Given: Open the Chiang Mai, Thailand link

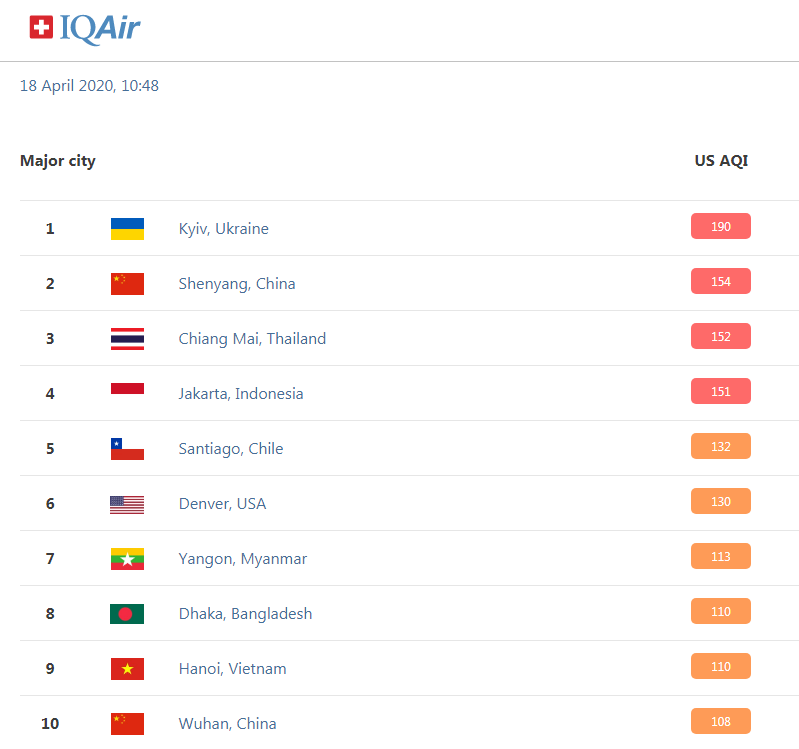Looking at the screenshot, I should pyautogui.click(x=252, y=339).
